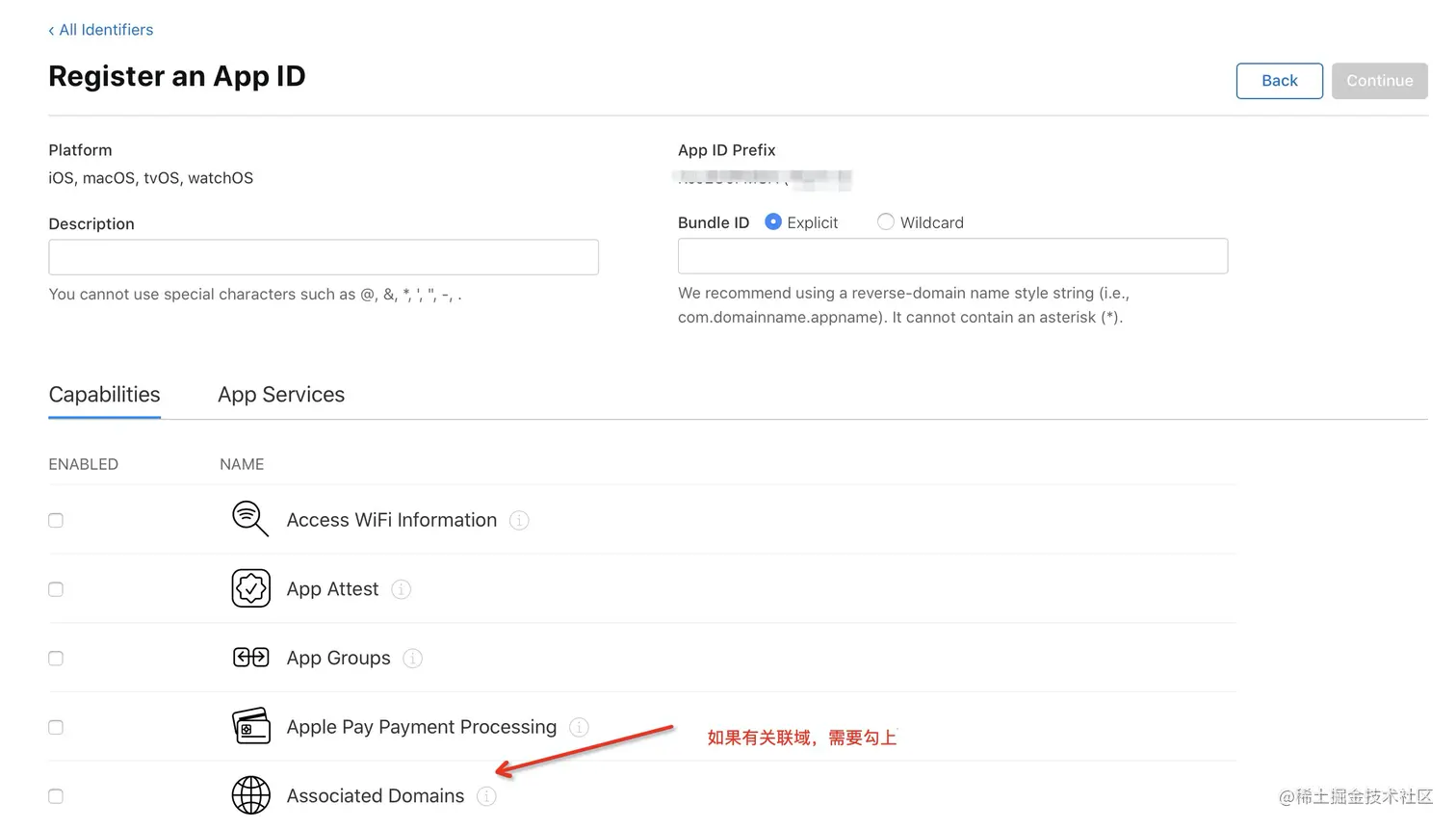This screenshot has height=829, width=1456.
Task: Show info for Apple Pay Payment Processing
Action: (x=579, y=728)
